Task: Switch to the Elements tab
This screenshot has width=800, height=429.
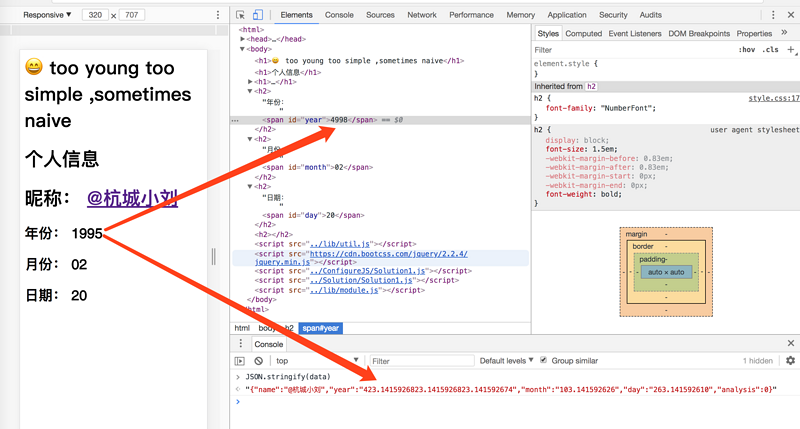Action: pyautogui.click(x=296, y=15)
